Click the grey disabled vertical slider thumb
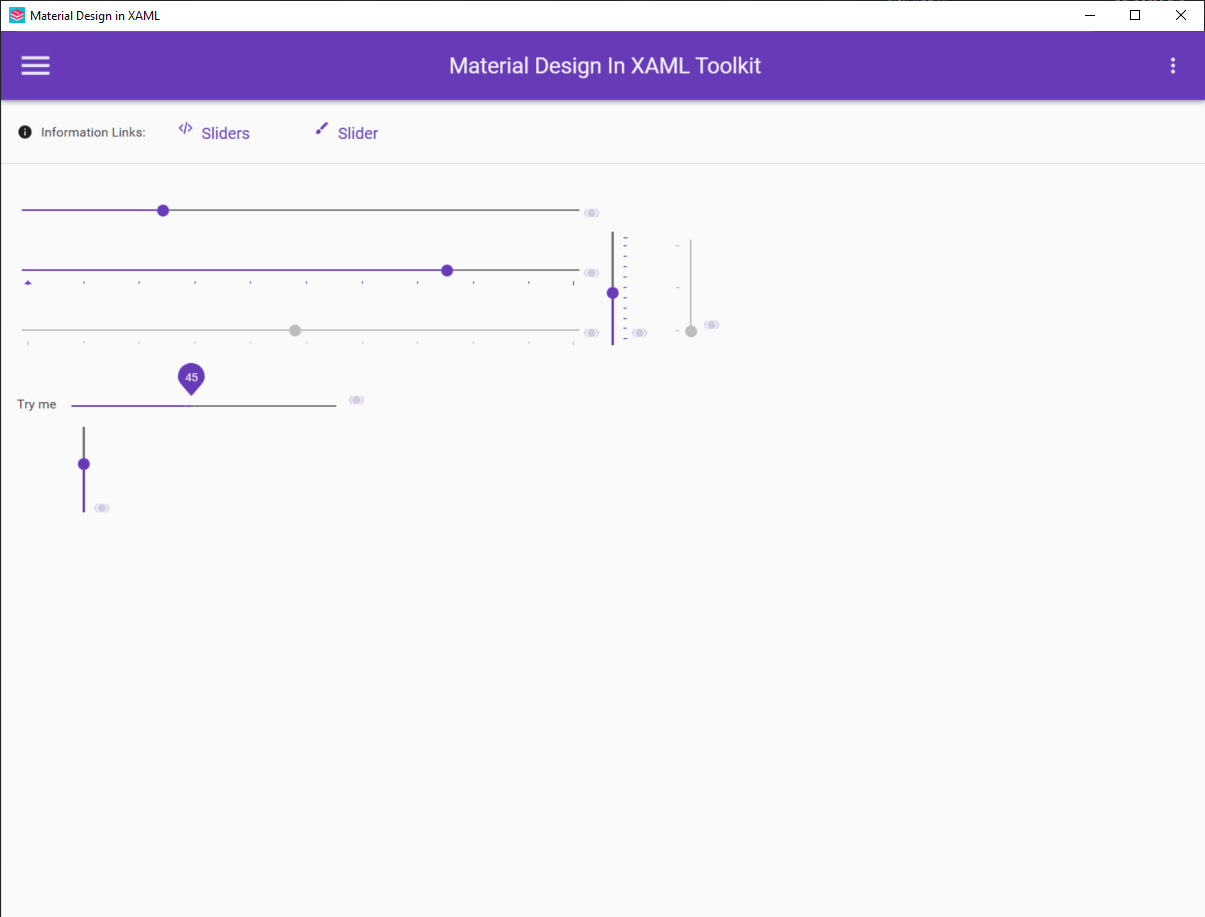Viewport: 1205px width, 917px height. pos(691,331)
